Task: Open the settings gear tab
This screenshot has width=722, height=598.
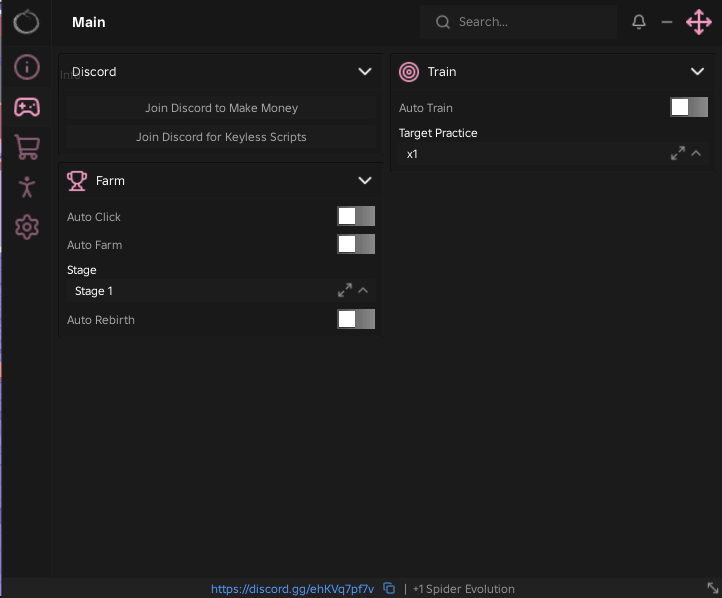Action: click(x=27, y=227)
